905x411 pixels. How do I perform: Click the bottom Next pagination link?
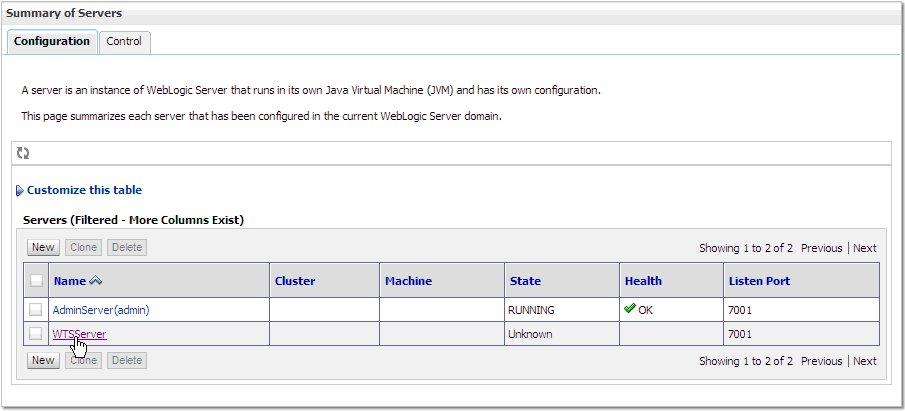point(865,361)
